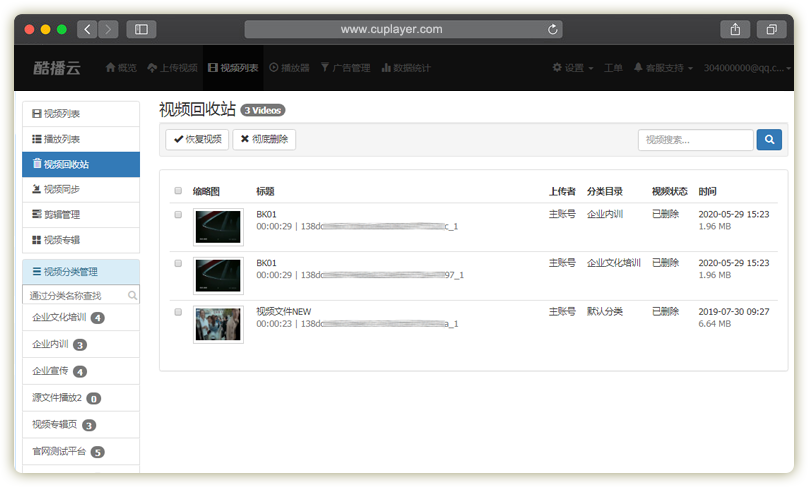Click the Safari share icon
Image resolution: width=810 pixels, height=488 pixels.
(735, 30)
